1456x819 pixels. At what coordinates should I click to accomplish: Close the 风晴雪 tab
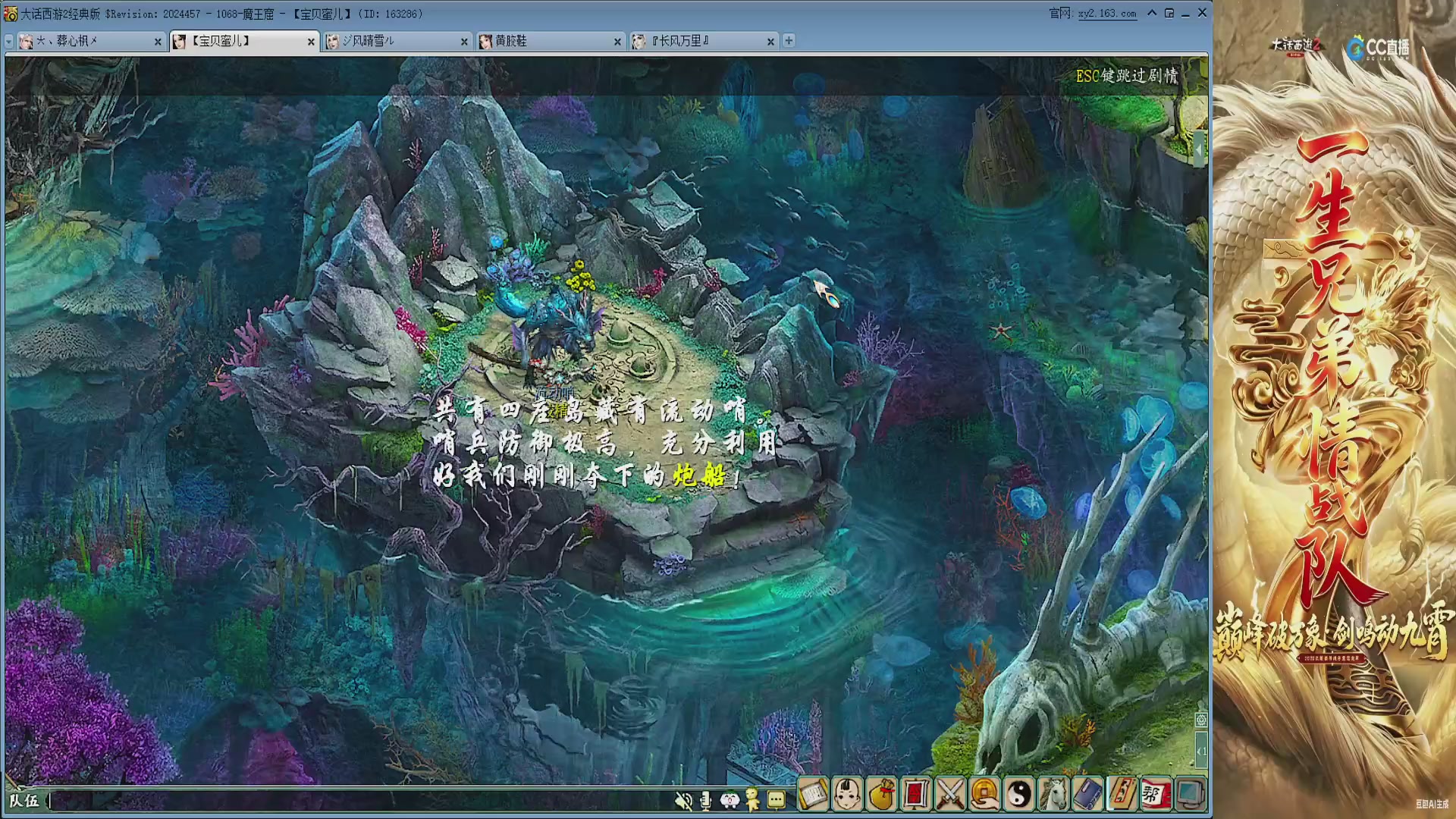click(x=464, y=42)
